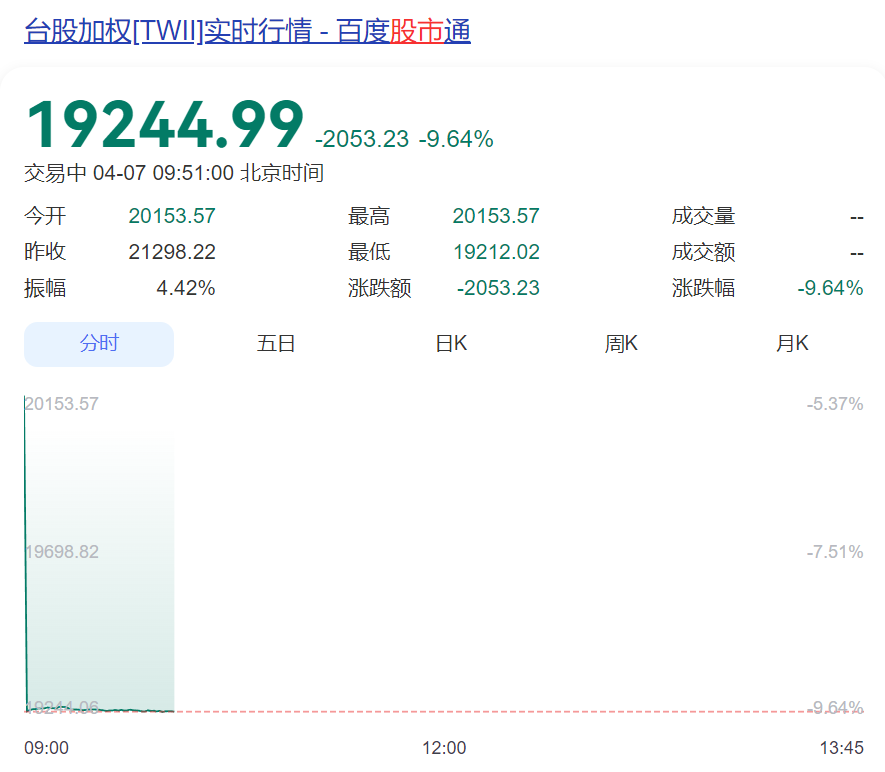Click the 振幅 value 4.42%
Image resolution: width=885 pixels, height=772 pixels.
point(186,288)
